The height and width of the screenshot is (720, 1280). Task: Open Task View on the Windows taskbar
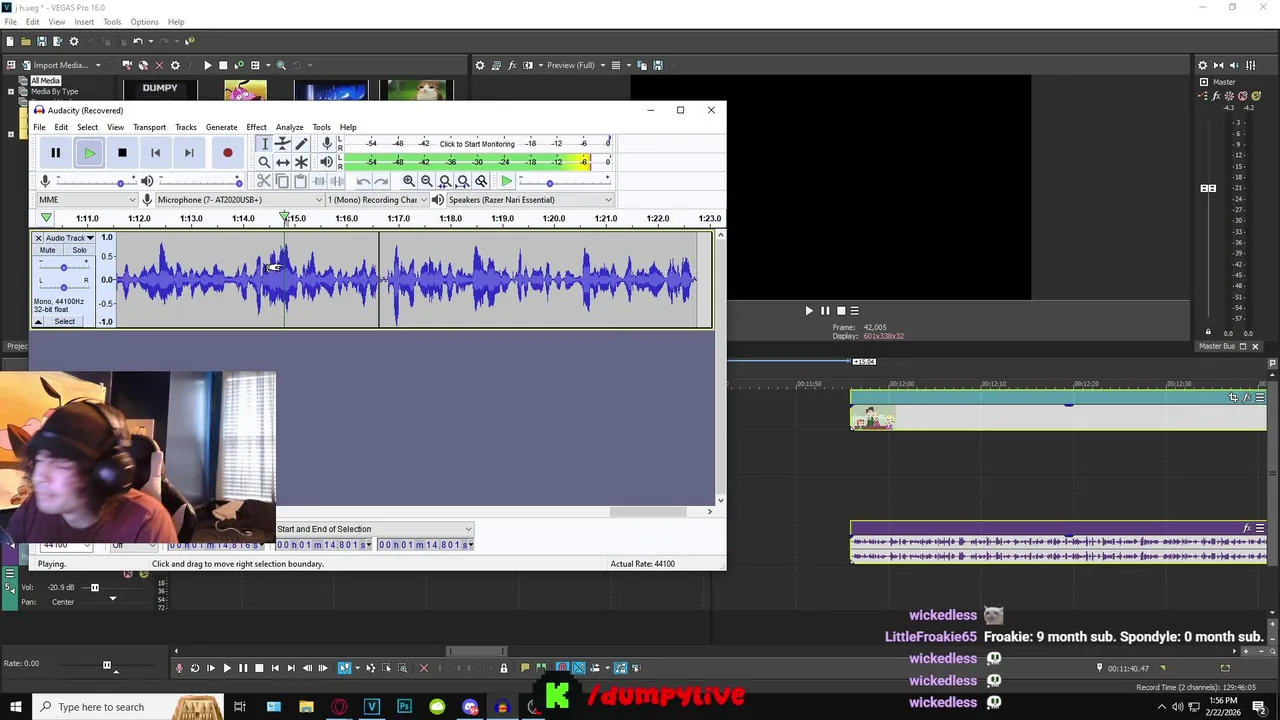click(x=240, y=707)
